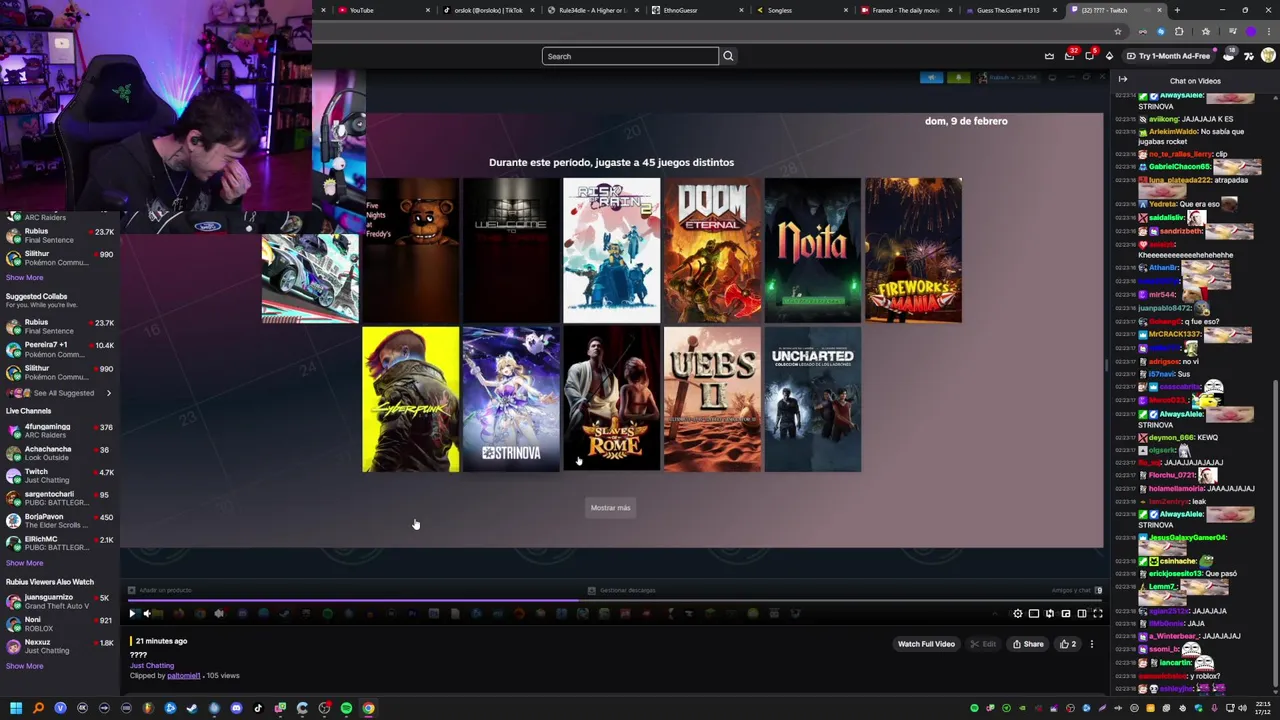Open the Get Bits diamond icon

[1109, 56]
